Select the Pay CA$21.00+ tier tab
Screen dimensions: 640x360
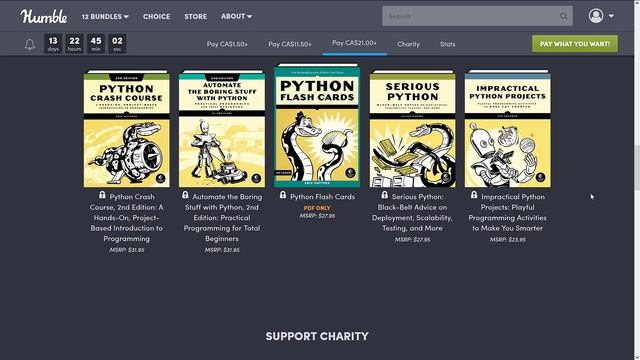click(354, 43)
